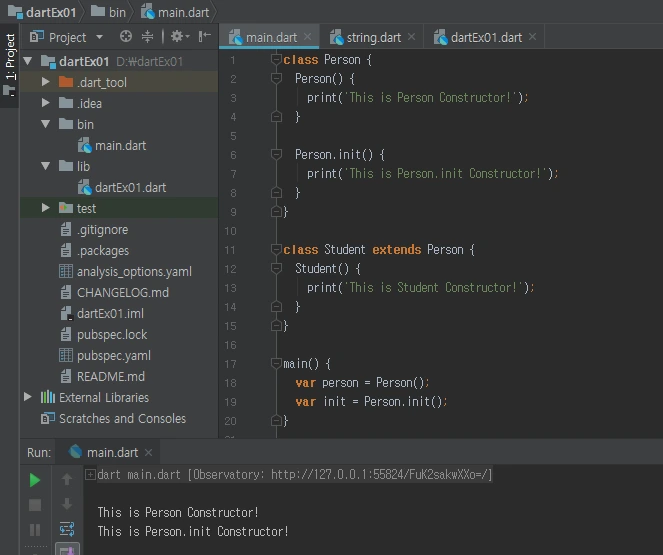Expand External Libraries node
The image size is (663, 555).
tap(28, 397)
